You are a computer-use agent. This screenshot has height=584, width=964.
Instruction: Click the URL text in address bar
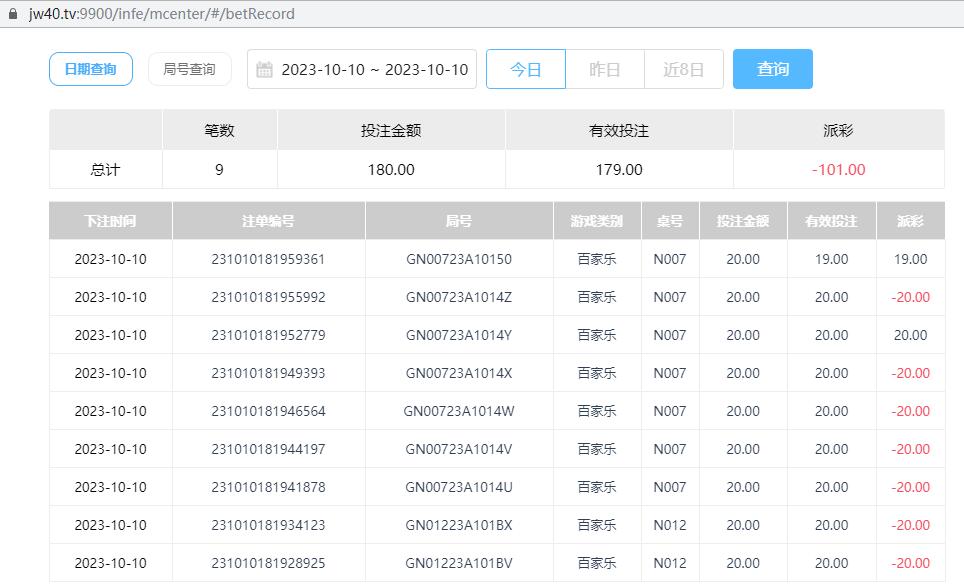pos(162,14)
